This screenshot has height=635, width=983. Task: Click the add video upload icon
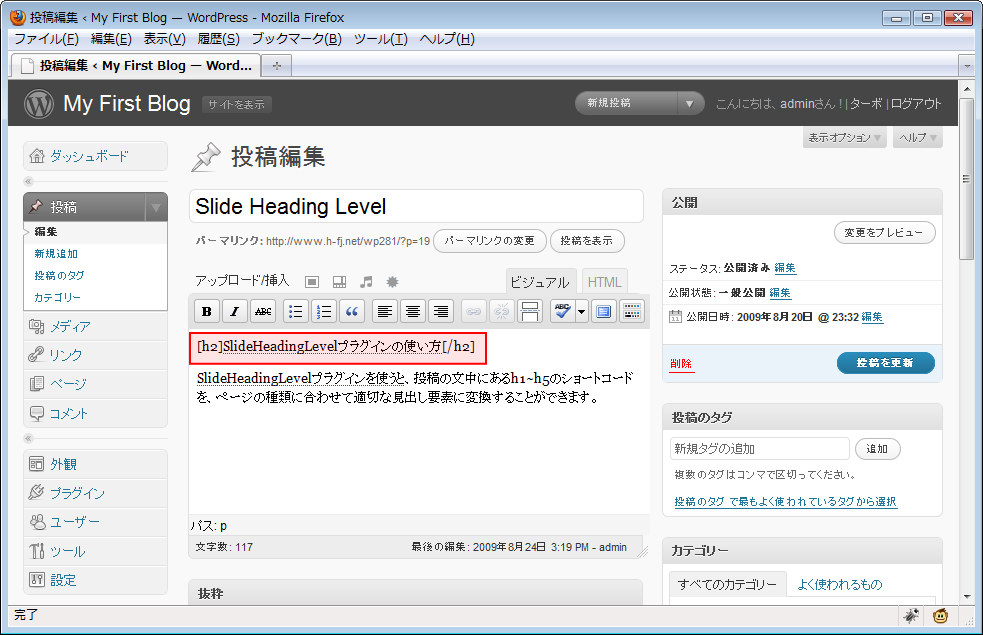(x=339, y=282)
